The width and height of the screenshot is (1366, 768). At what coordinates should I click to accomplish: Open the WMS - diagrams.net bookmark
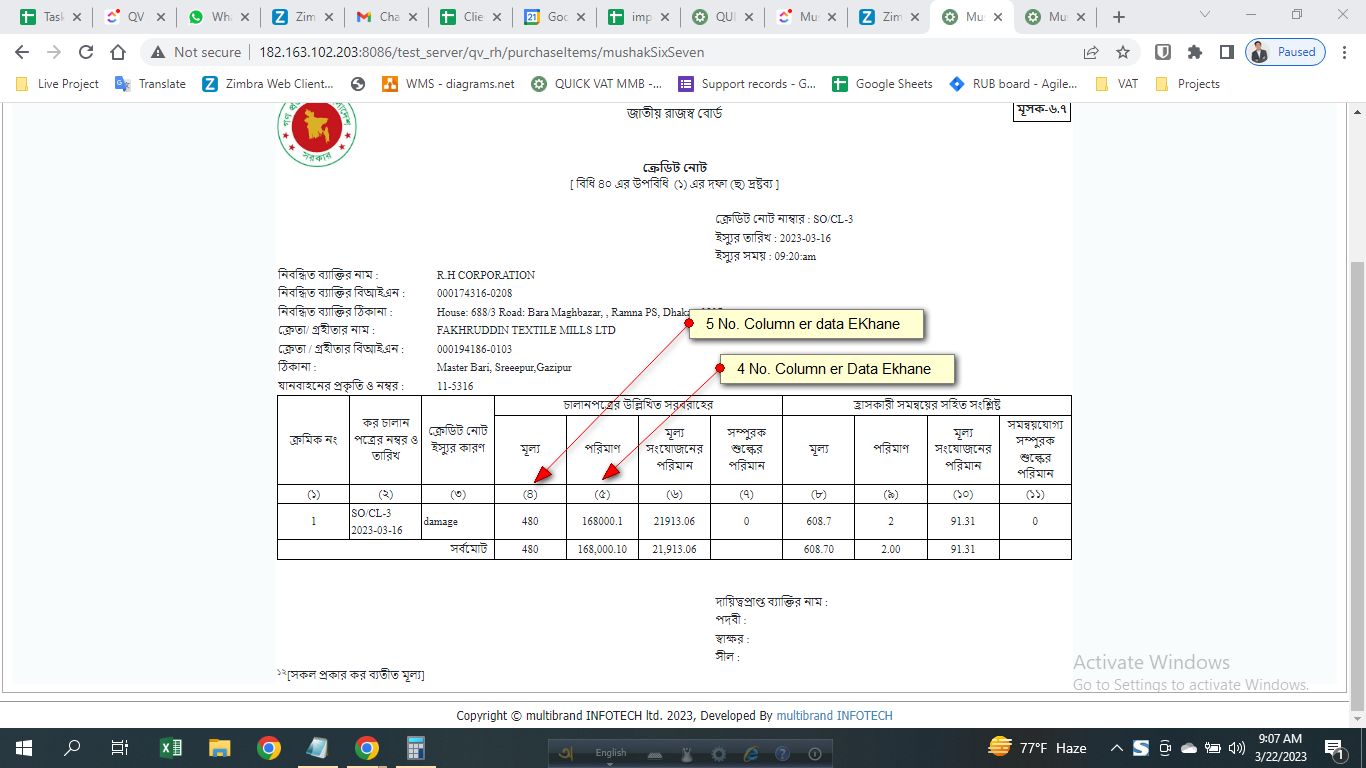click(x=448, y=84)
